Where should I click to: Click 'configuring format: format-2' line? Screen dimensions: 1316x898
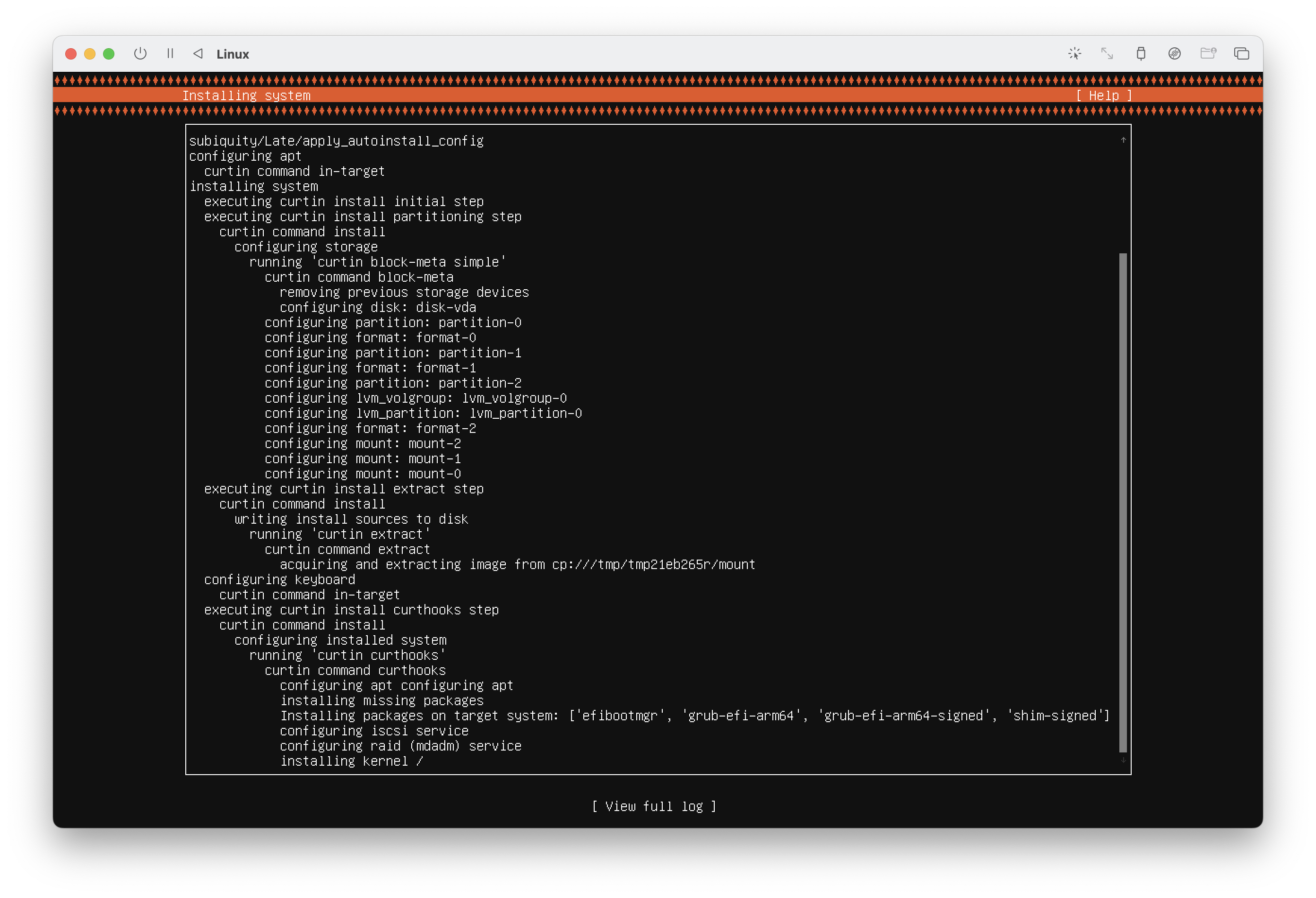(370, 429)
